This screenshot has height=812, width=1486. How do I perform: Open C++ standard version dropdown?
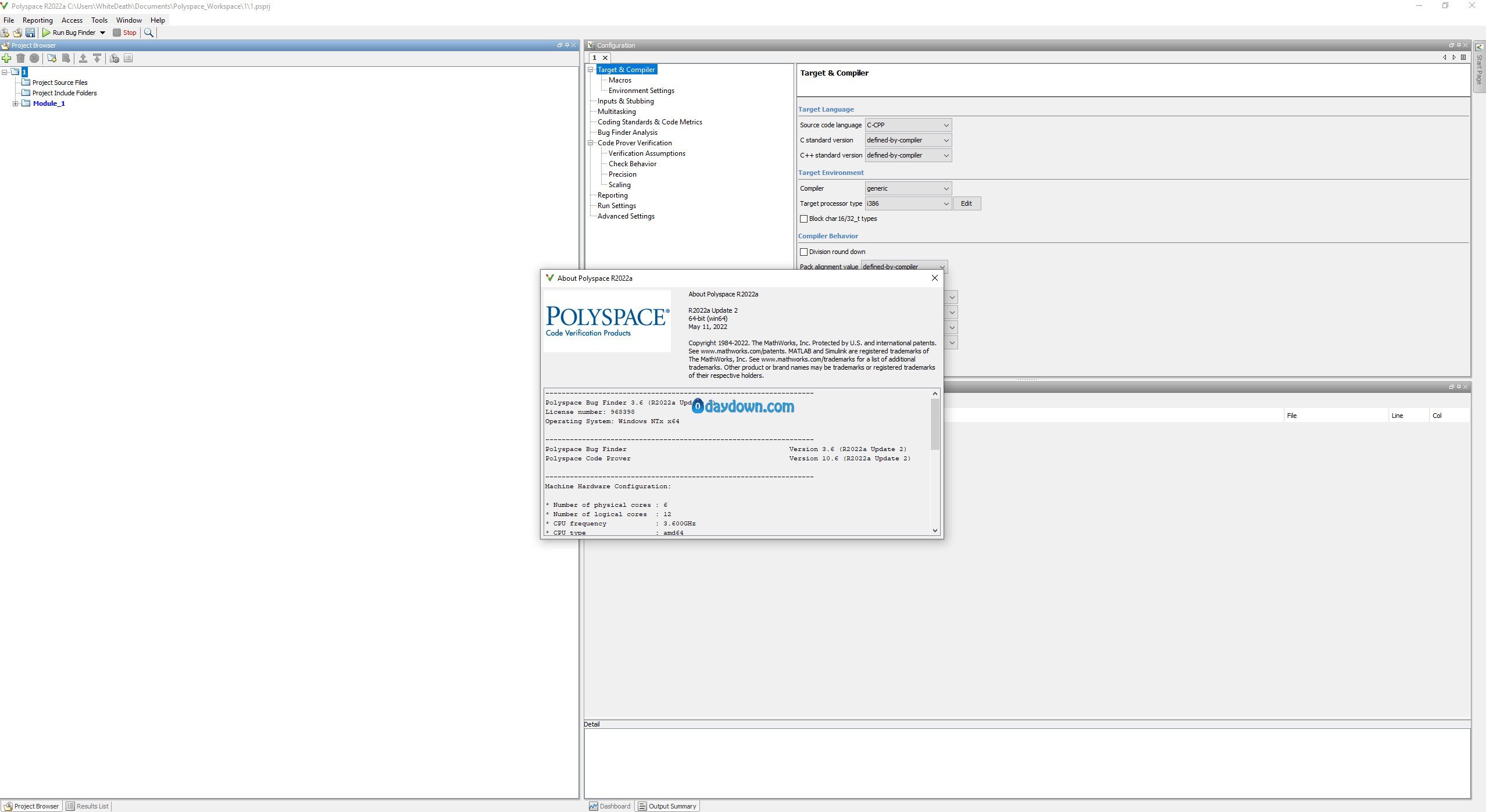point(908,155)
